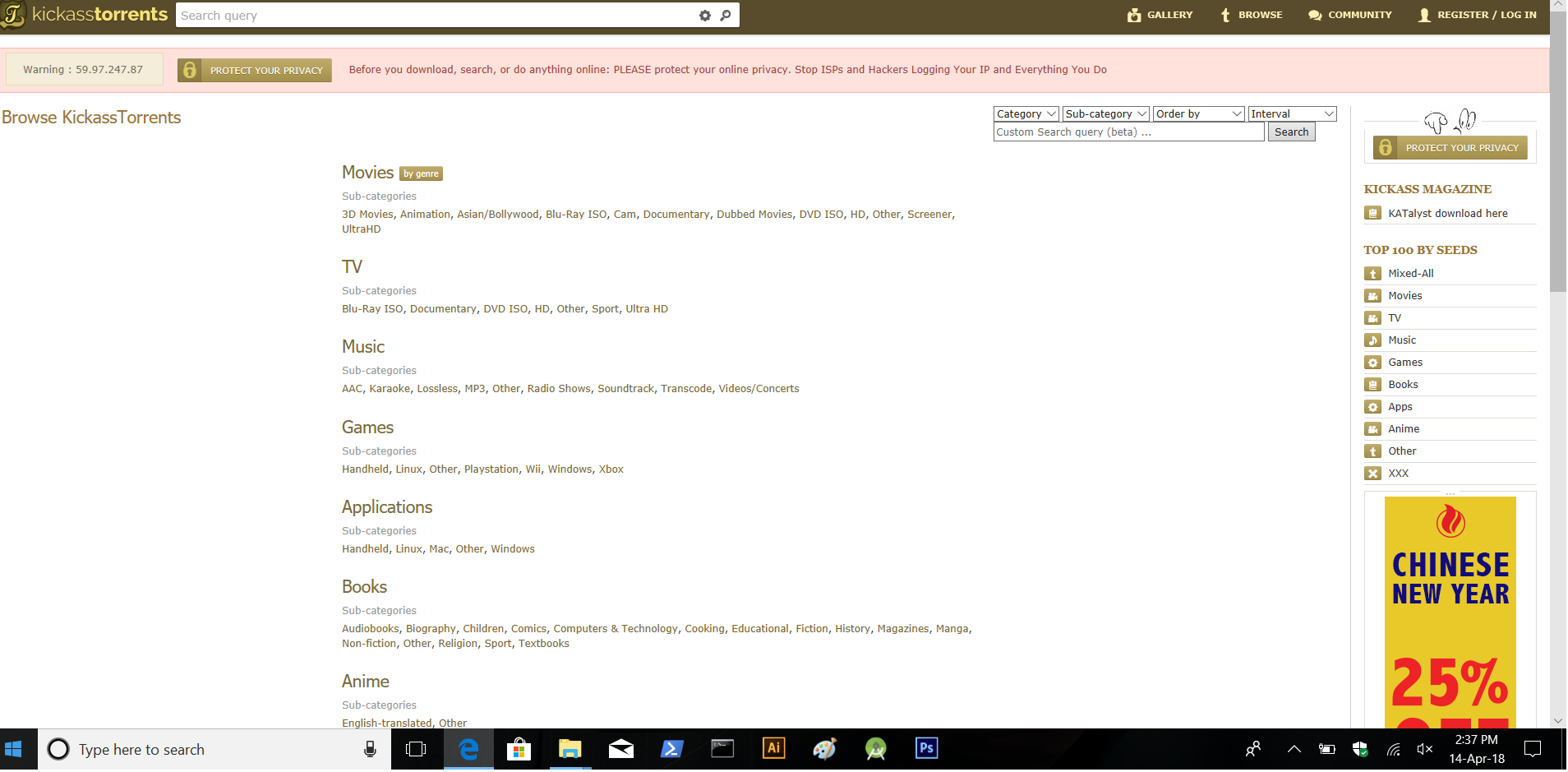
Task: Open Lossless music sub-category
Action: point(437,389)
